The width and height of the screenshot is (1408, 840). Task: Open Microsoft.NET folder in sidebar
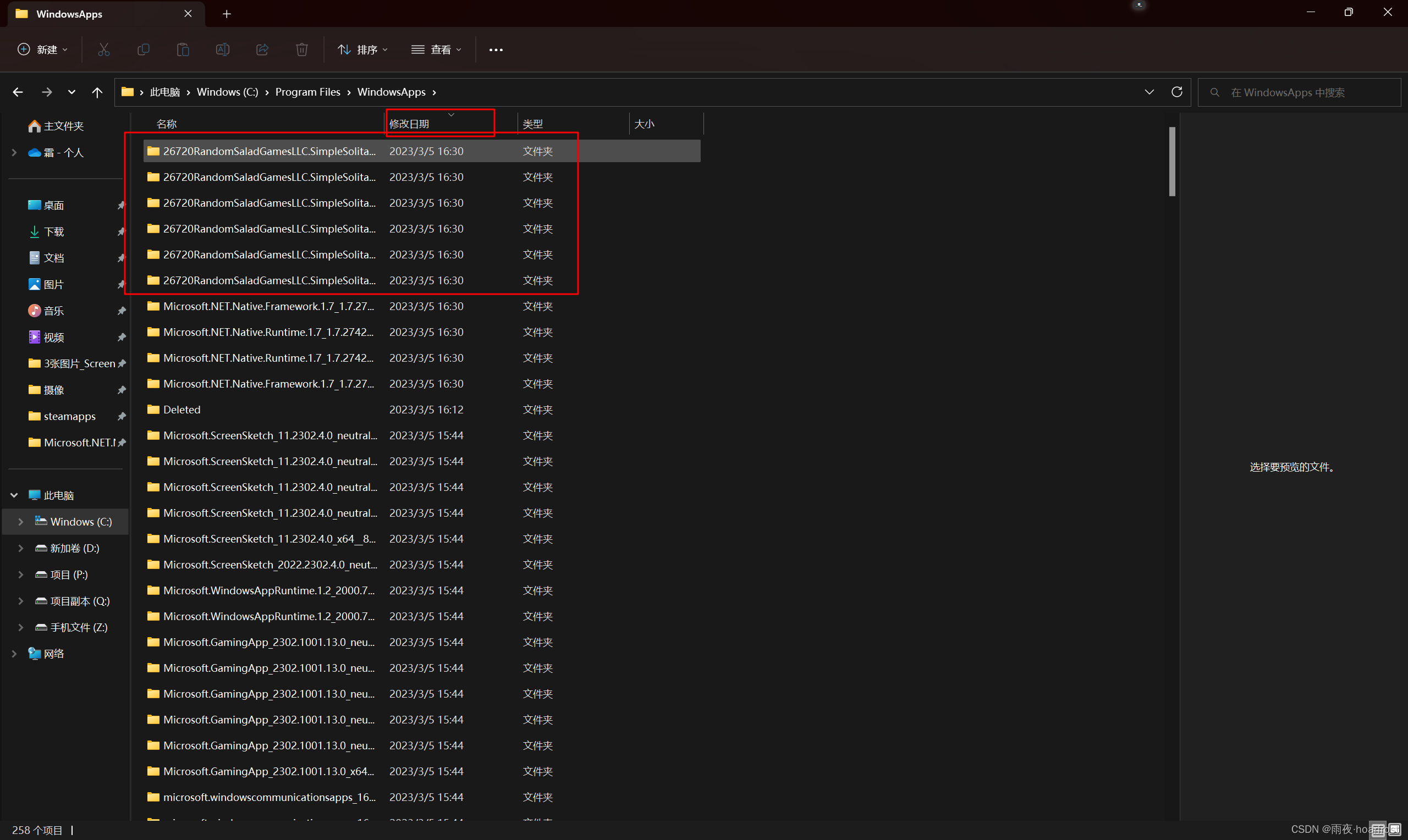click(71, 443)
